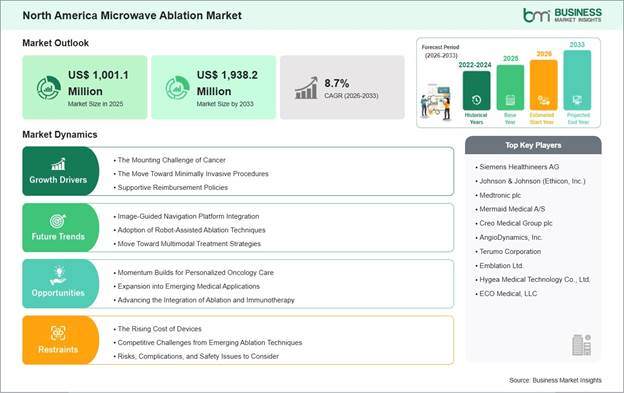
Task: Click the BMI Business Market Insights logo
Action: [562, 15]
